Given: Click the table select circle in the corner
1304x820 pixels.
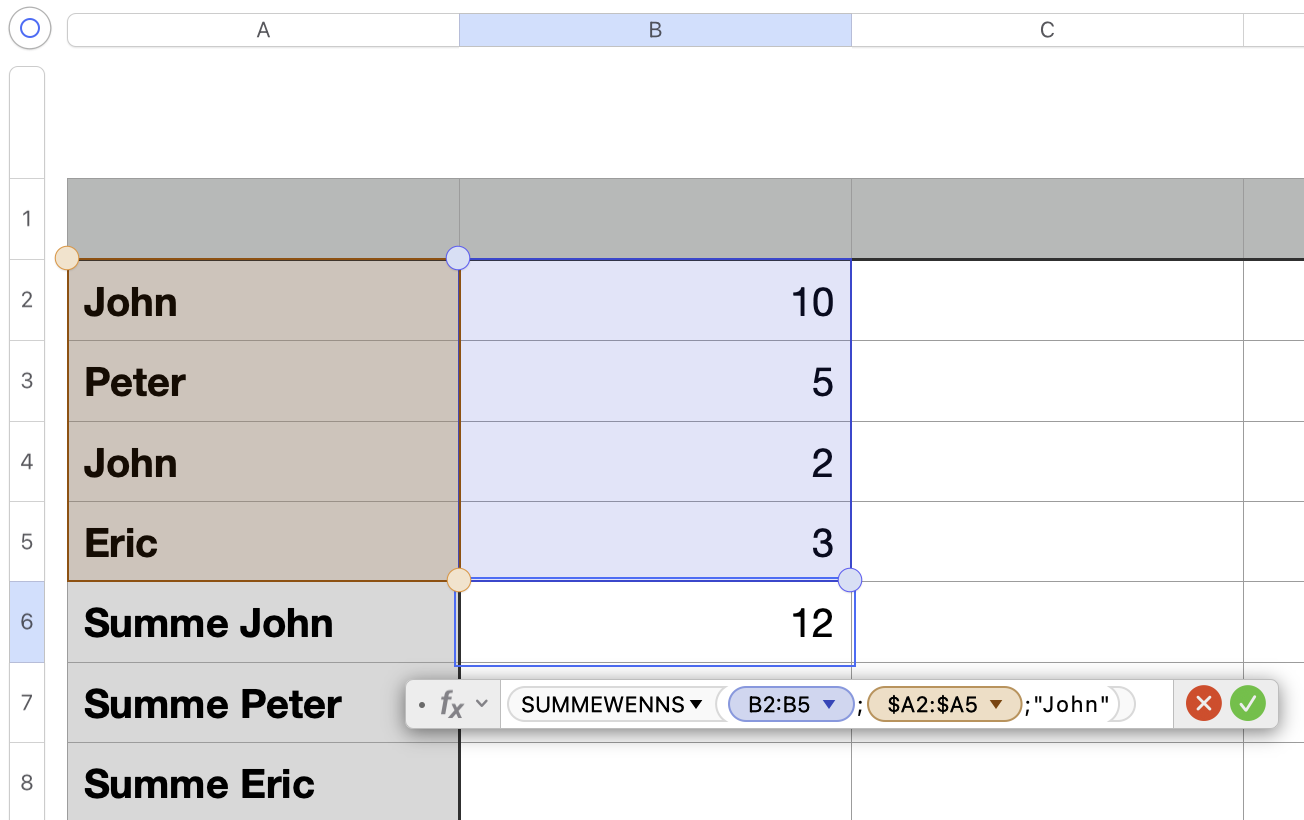Looking at the screenshot, I should (x=30, y=28).
